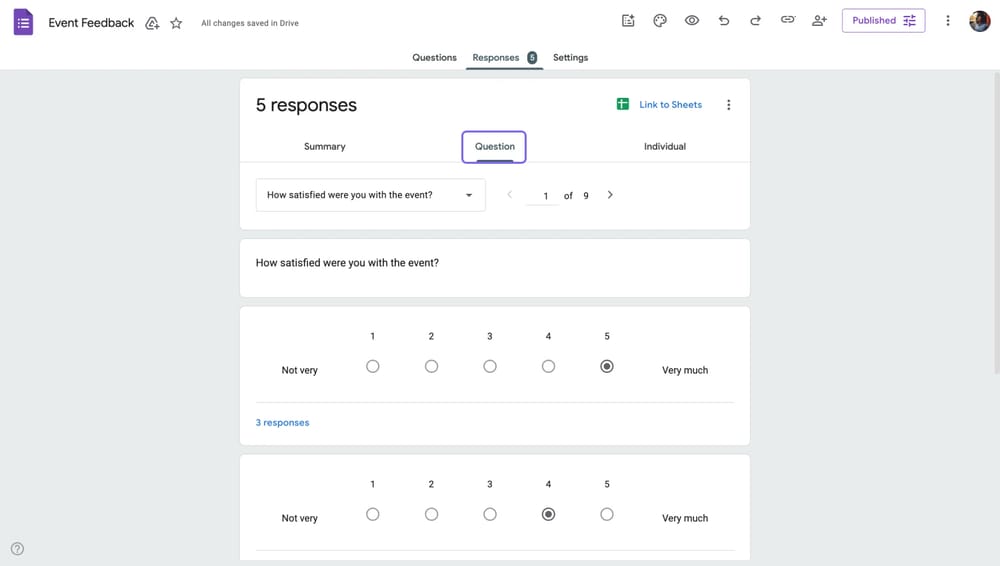The height and width of the screenshot is (566, 1000).
Task: Click the redo arrow icon
Action: pyautogui.click(x=756, y=20)
